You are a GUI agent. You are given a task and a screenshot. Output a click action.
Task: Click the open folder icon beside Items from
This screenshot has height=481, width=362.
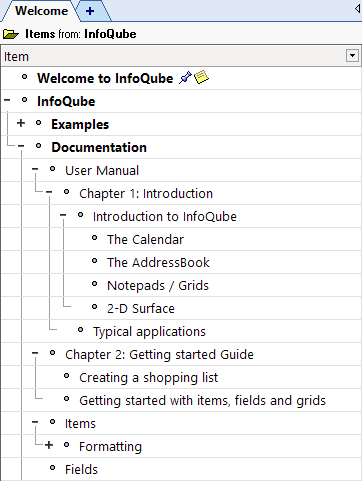11,34
